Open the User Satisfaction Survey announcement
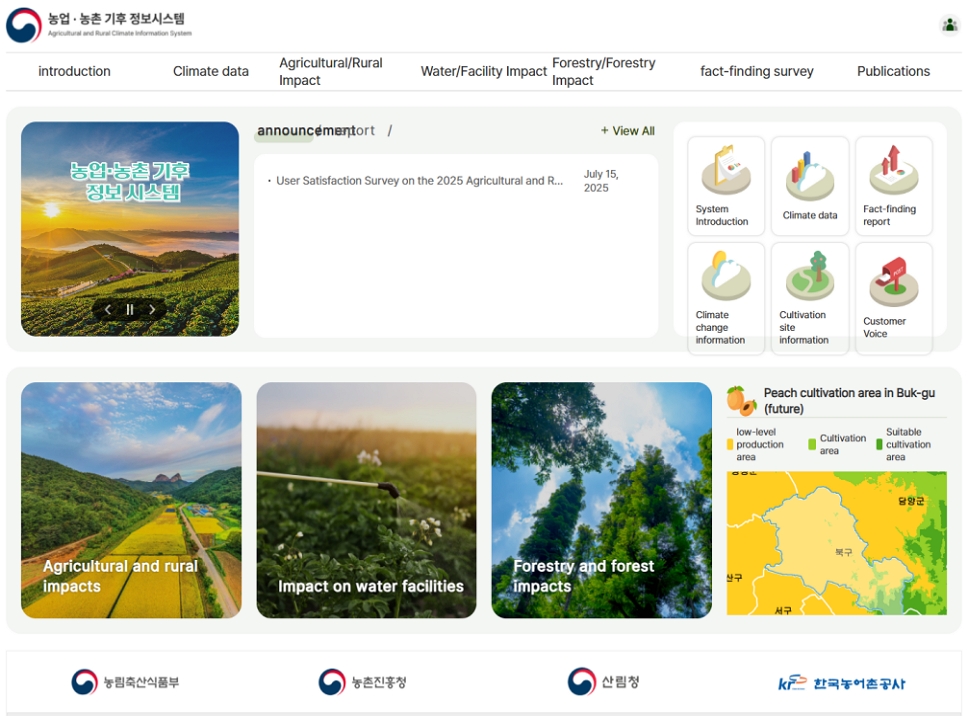This screenshot has height=716, width=968. pyautogui.click(x=419, y=181)
